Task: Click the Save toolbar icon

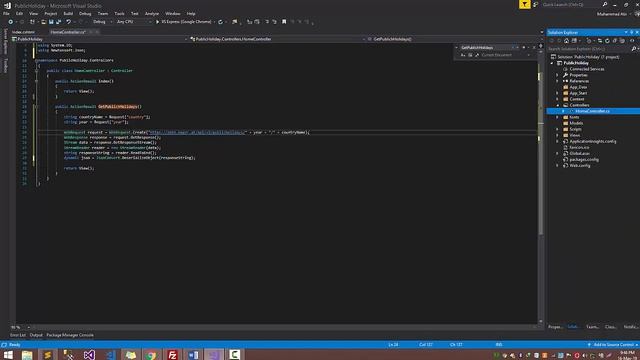Action: point(51,22)
